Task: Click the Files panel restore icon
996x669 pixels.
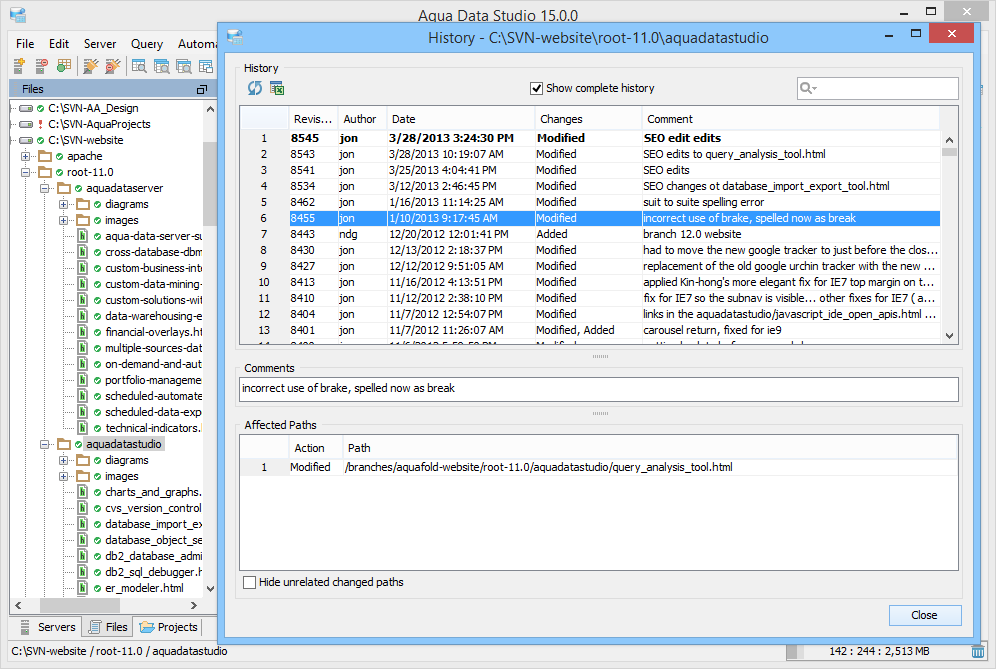Action: click(x=202, y=90)
